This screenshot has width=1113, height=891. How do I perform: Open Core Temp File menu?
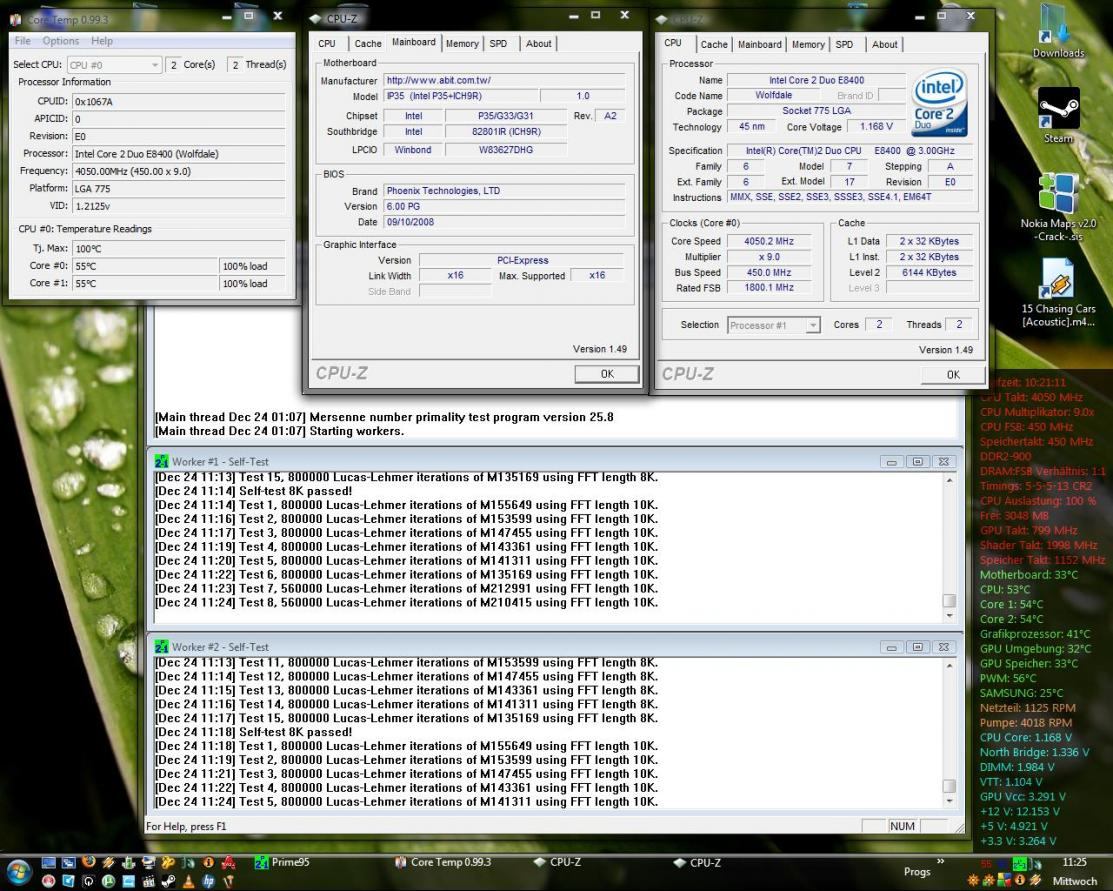click(23, 41)
